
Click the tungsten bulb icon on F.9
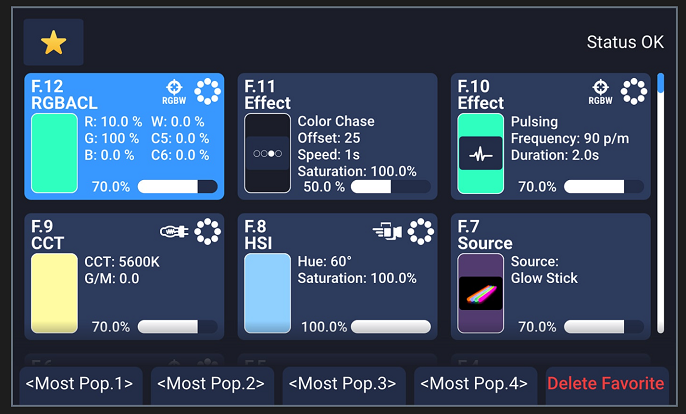[x=174, y=231]
